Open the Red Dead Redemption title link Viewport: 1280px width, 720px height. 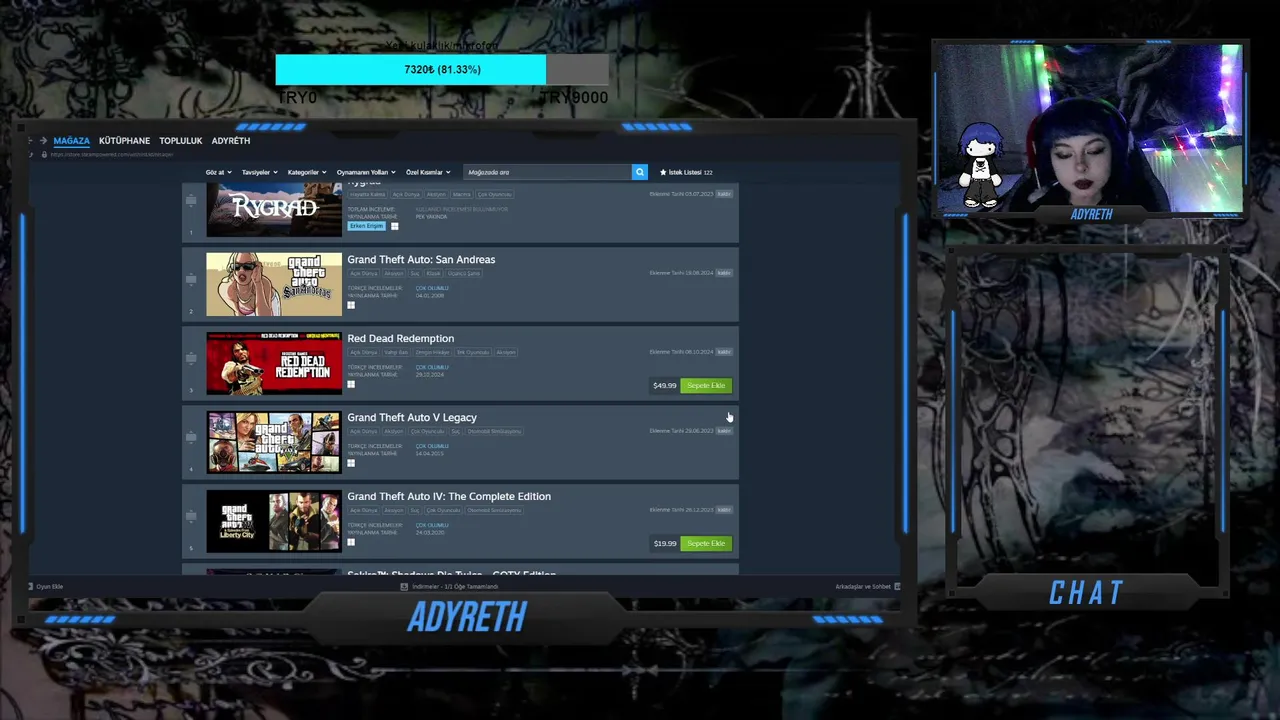[x=400, y=338]
